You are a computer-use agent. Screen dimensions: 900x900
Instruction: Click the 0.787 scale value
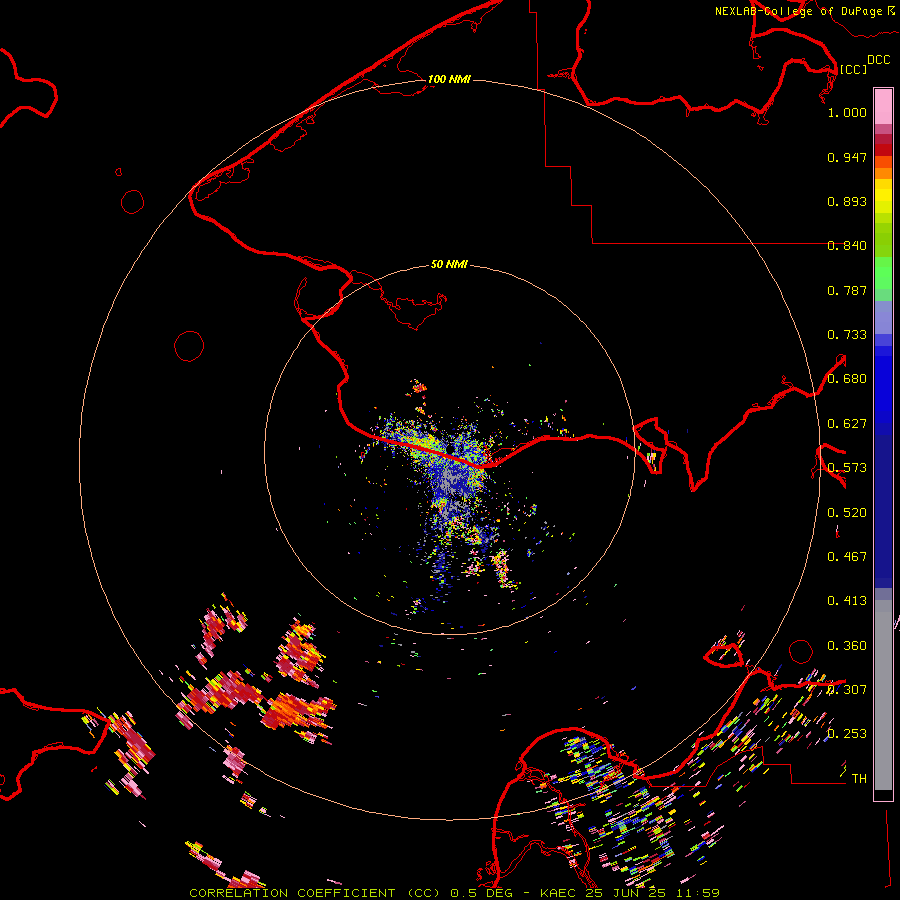[x=847, y=290]
